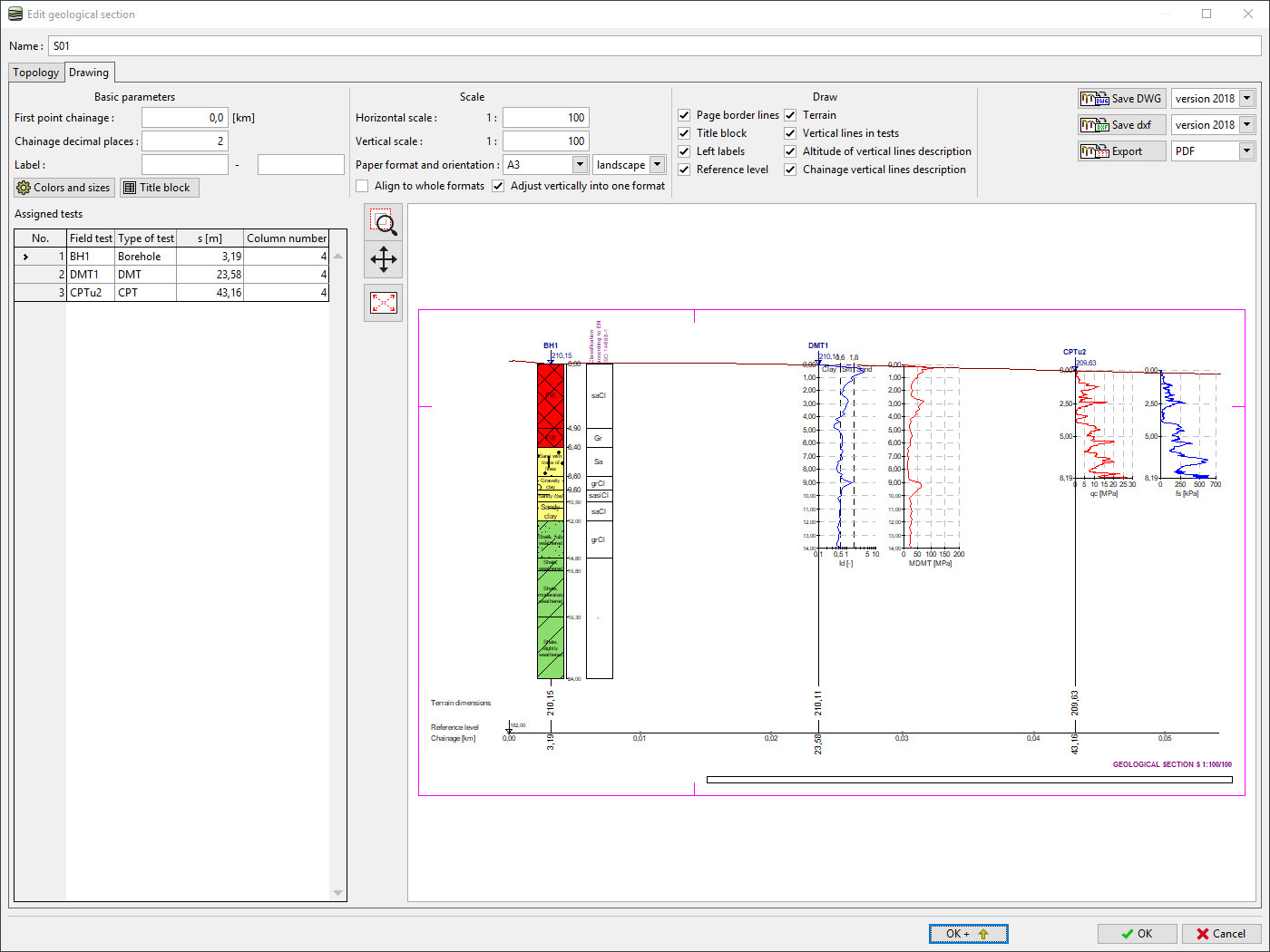Screen dimensions: 1270x952
Task: Click the OK + up arrow button
Action: click(x=968, y=934)
